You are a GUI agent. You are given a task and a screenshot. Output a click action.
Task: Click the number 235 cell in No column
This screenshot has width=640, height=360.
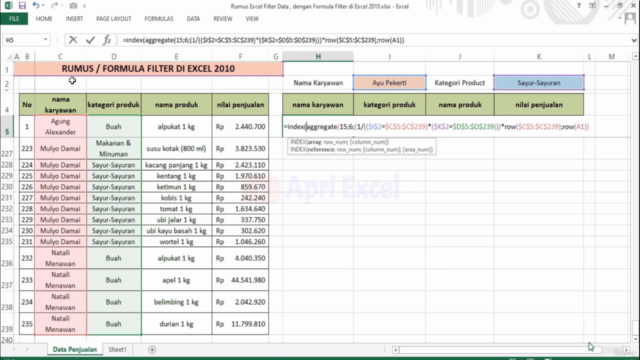[27, 324]
